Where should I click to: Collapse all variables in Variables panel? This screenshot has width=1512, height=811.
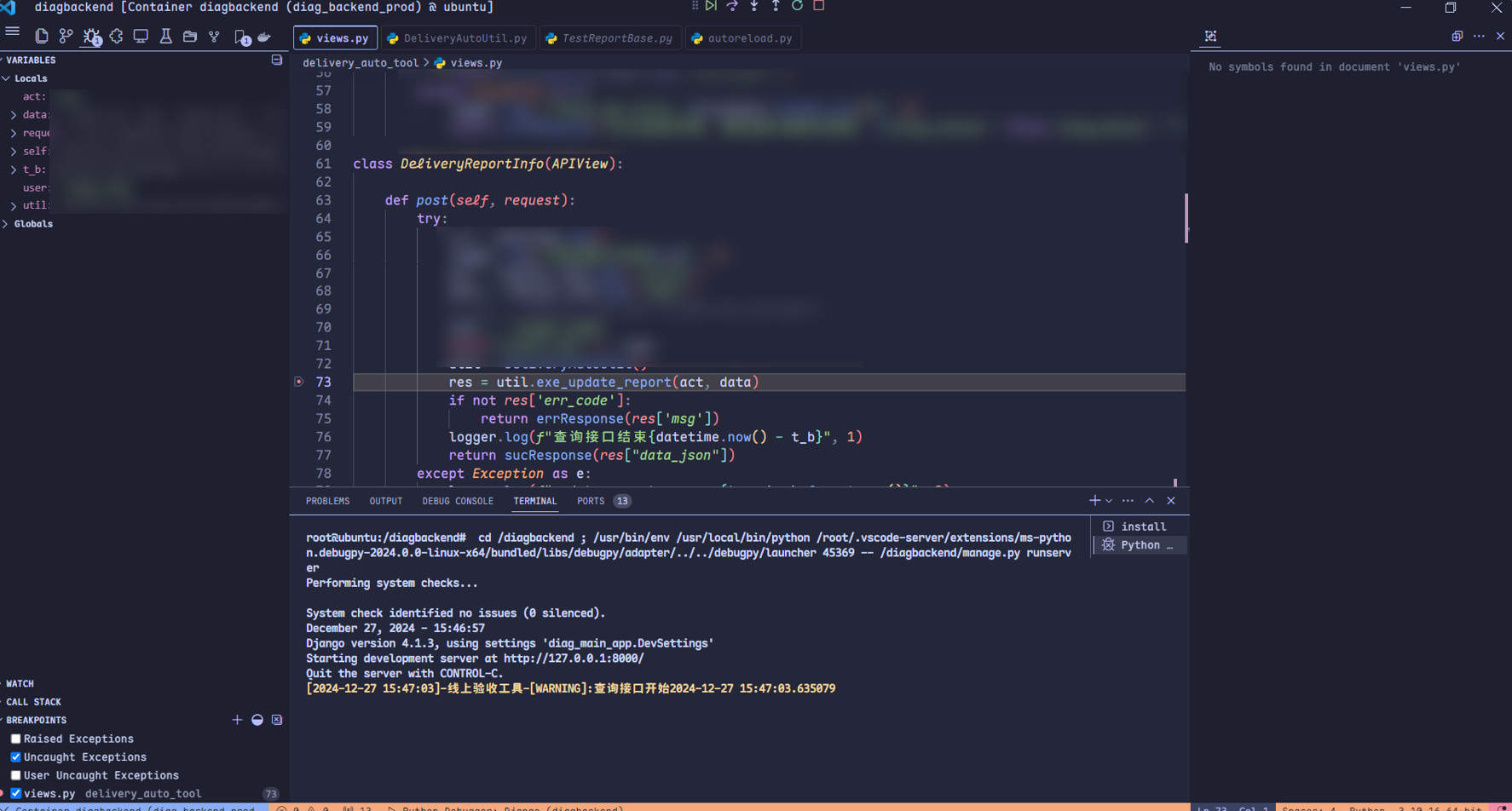(277, 60)
